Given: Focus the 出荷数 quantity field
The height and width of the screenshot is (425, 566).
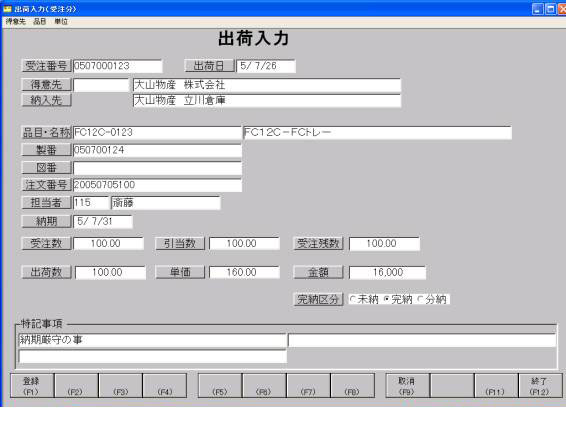Looking at the screenshot, I should click(110, 273).
